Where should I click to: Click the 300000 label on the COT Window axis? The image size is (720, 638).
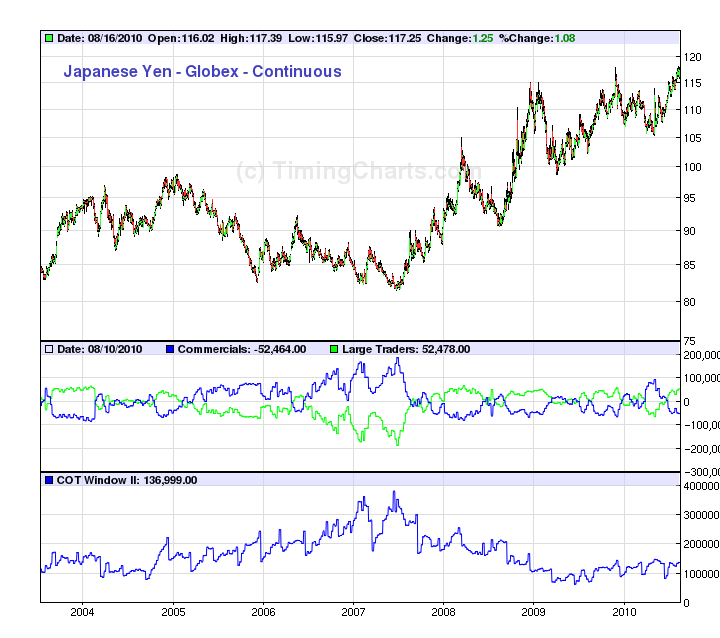tap(701, 515)
